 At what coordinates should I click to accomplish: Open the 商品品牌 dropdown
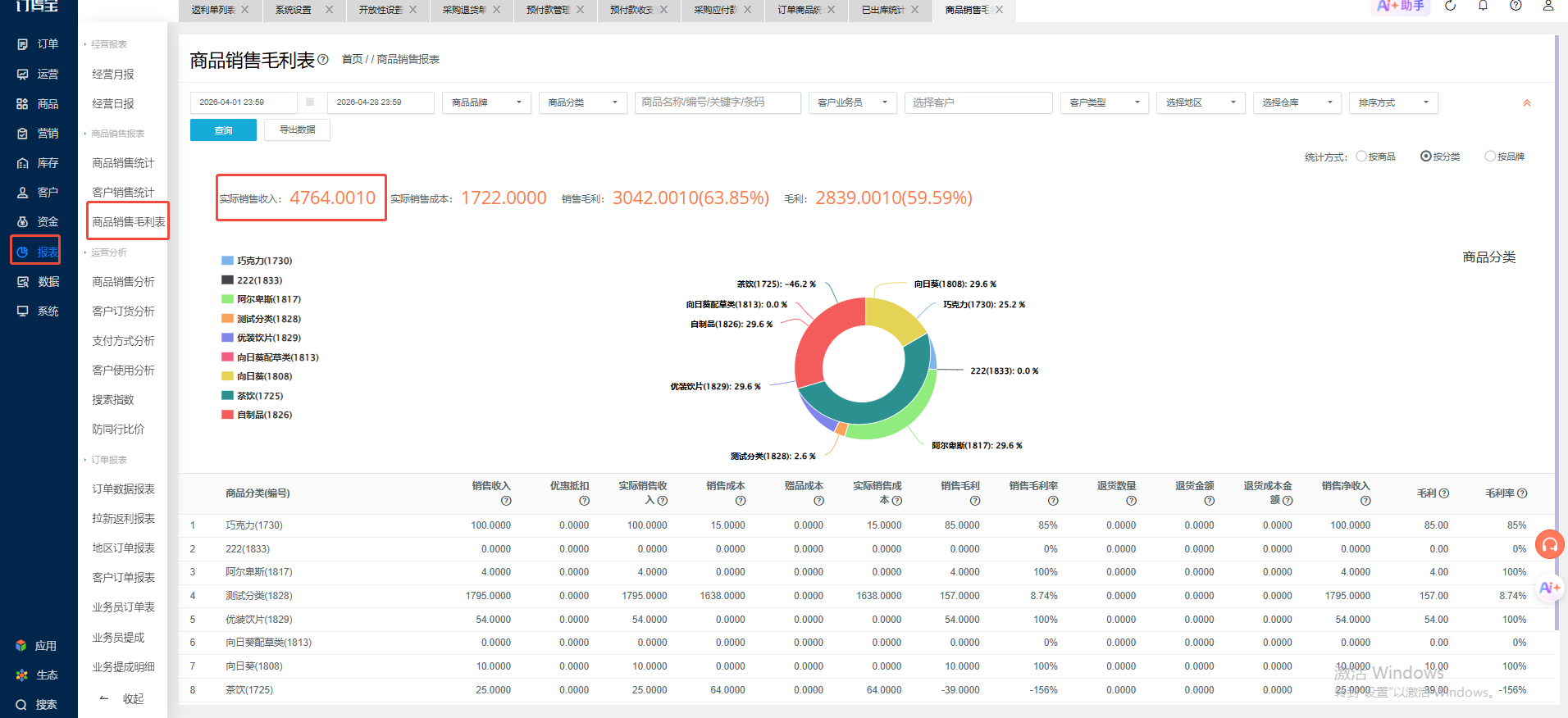(487, 102)
